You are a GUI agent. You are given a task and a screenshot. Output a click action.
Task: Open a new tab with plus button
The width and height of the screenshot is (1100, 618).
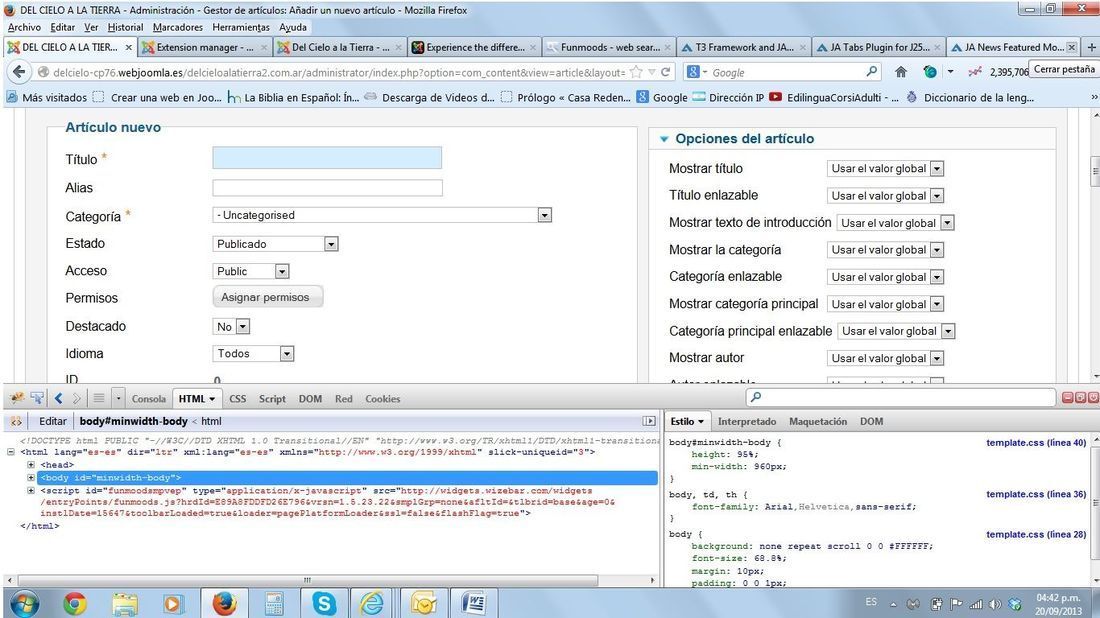1091,47
